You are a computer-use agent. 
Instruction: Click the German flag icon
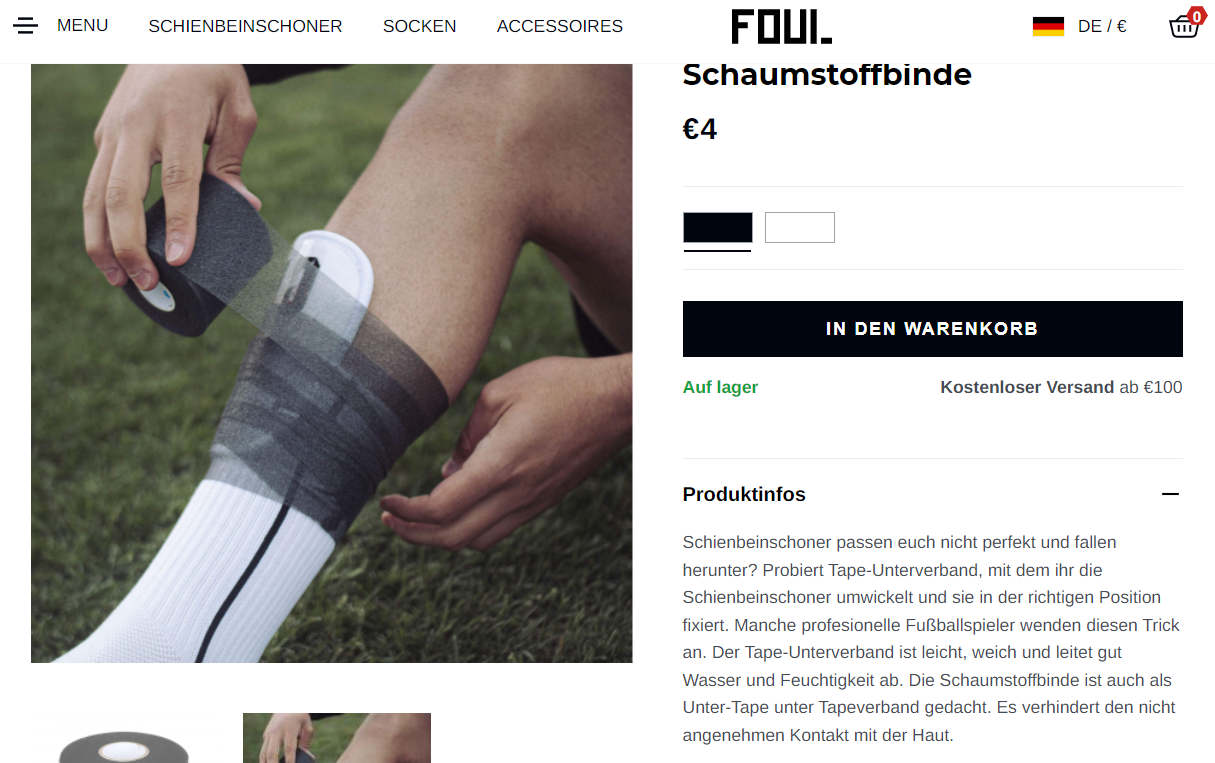tap(1048, 26)
